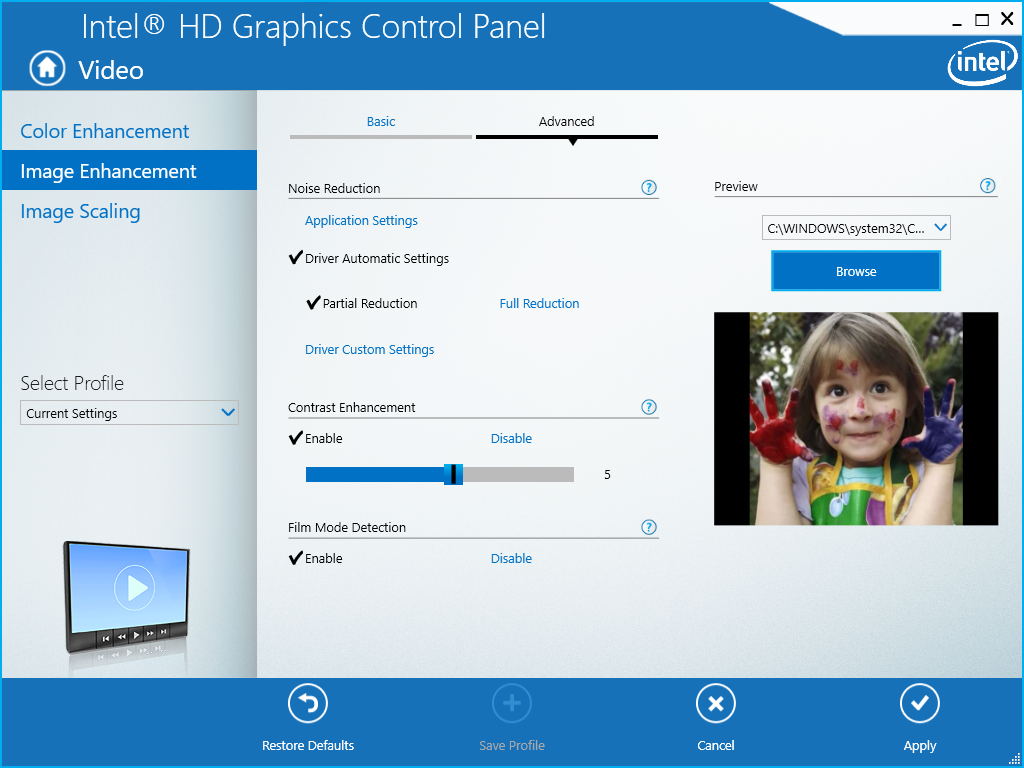1024x768 pixels.
Task: Open Preview help question icon
Action: pyautogui.click(x=988, y=186)
